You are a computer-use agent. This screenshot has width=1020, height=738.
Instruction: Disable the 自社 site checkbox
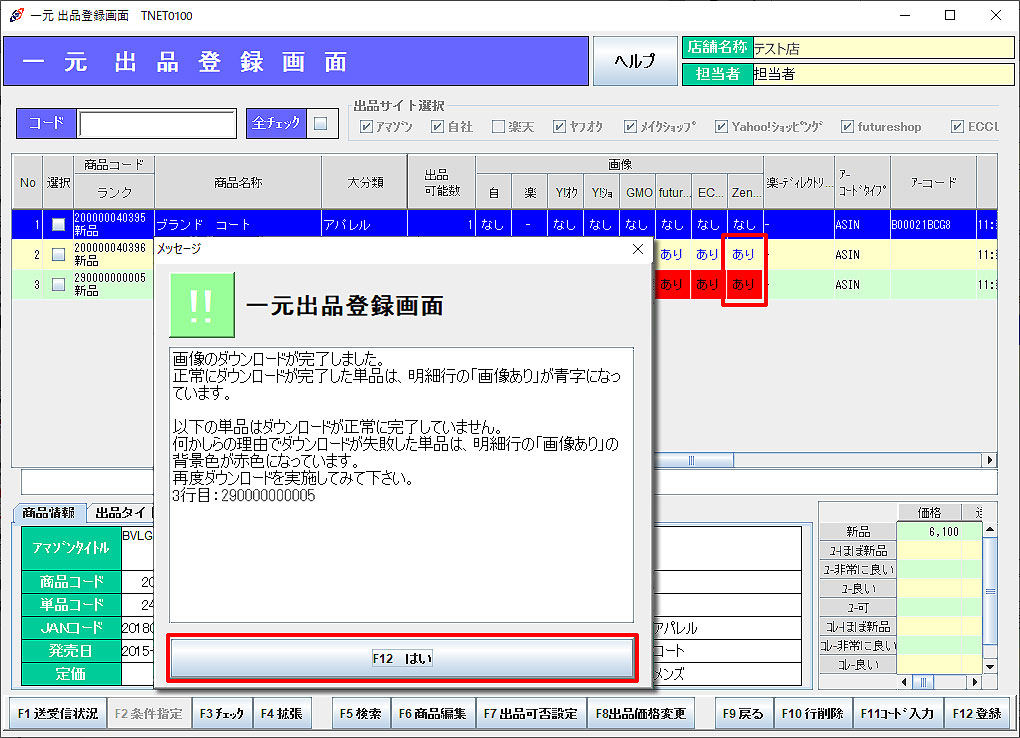coord(437,126)
